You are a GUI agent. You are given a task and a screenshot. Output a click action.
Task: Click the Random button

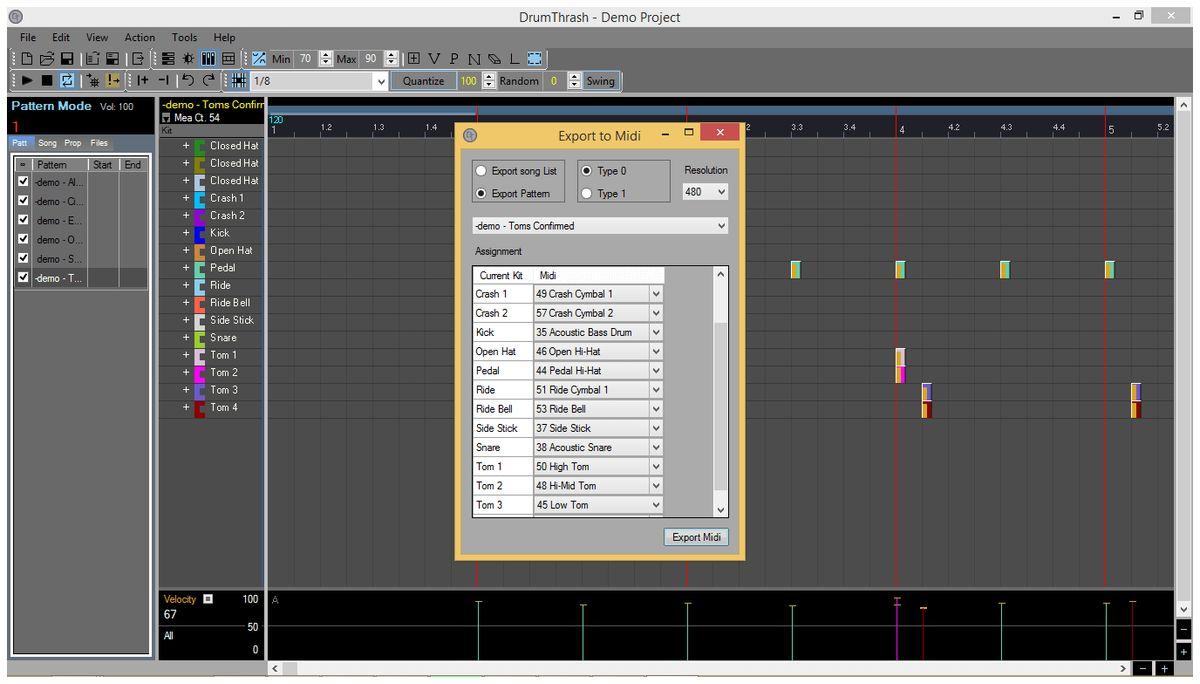pos(519,81)
